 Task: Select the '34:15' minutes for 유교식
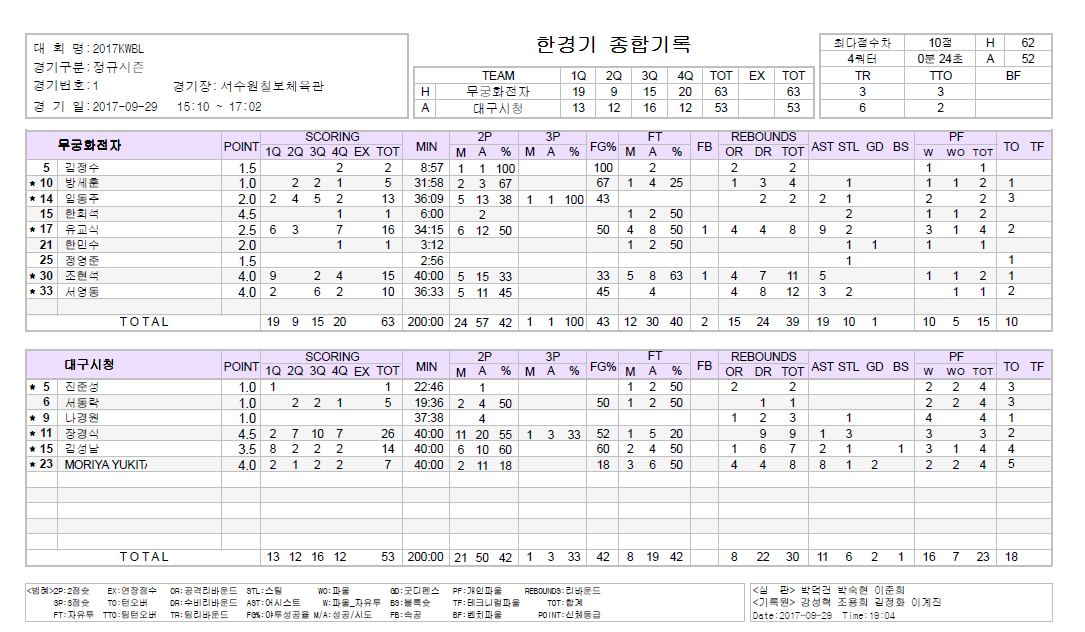coord(429,229)
